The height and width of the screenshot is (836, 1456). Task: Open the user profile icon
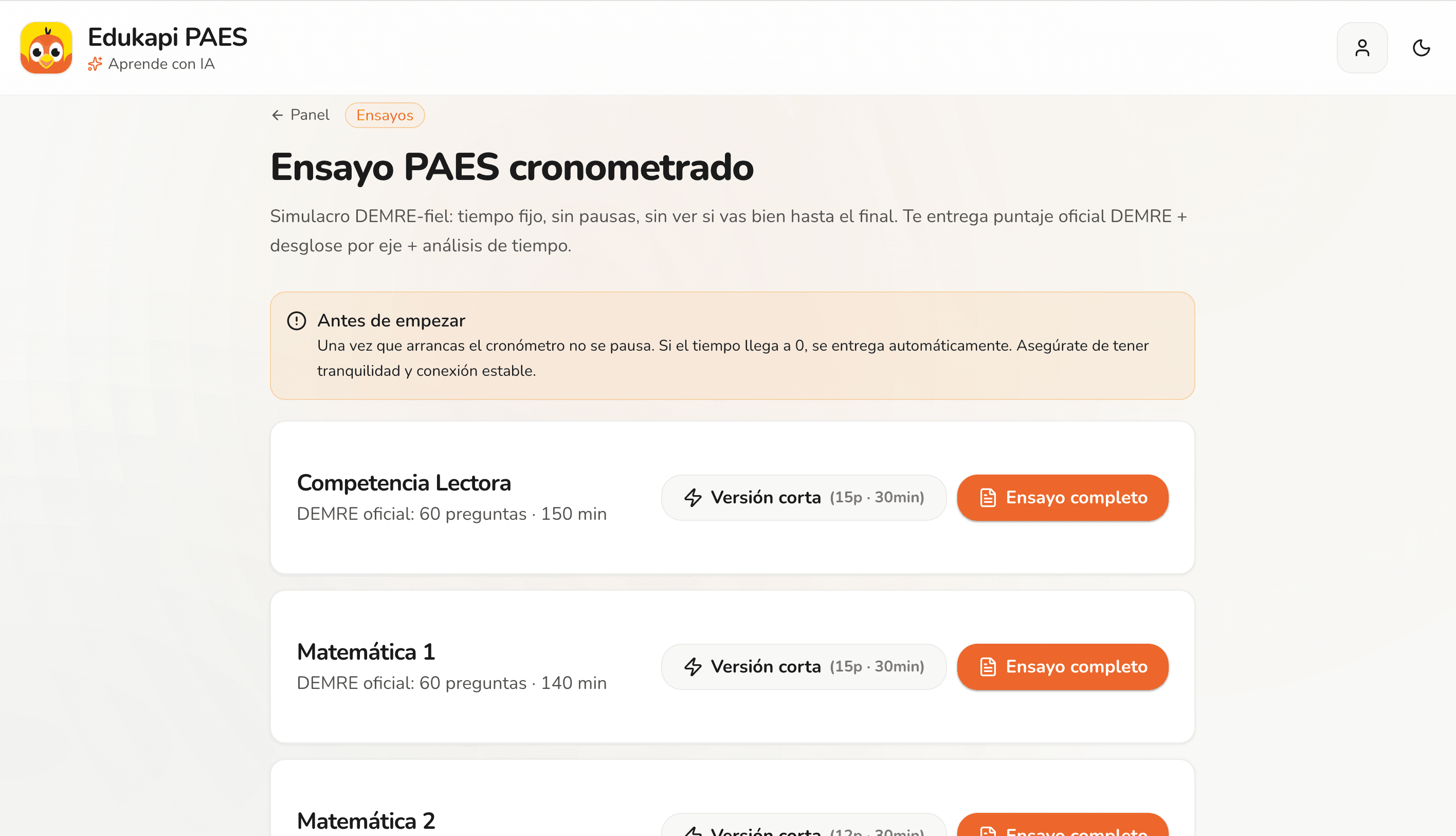click(x=1362, y=48)
